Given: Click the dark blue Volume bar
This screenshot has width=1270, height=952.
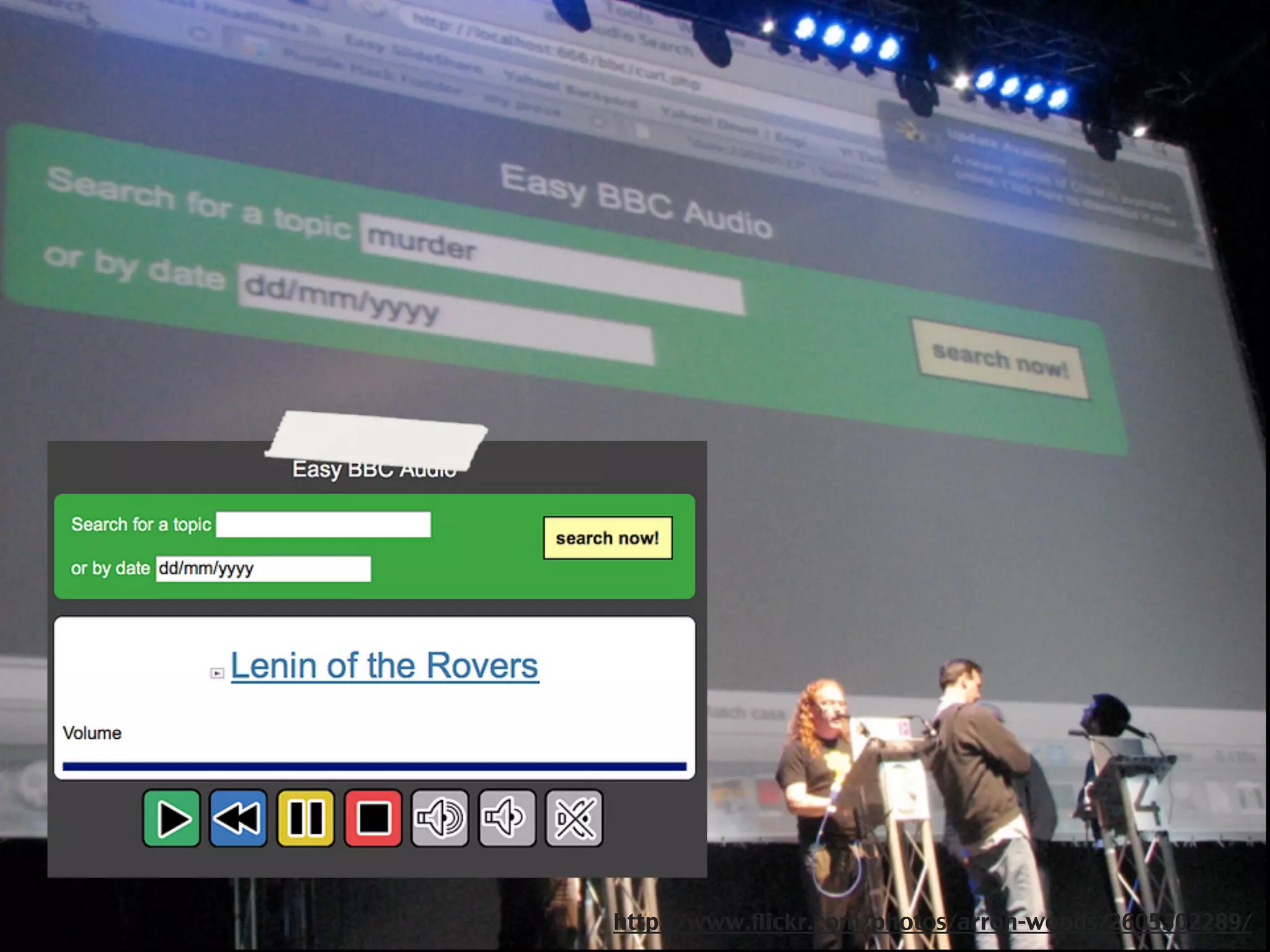Looking at the screenshot, I should [374, 767].
